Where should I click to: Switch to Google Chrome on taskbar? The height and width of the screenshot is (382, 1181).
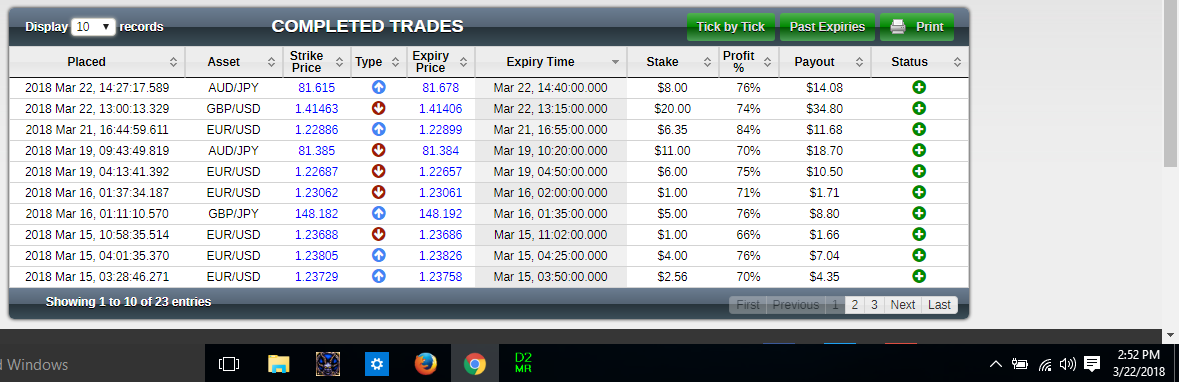[475, 365]
